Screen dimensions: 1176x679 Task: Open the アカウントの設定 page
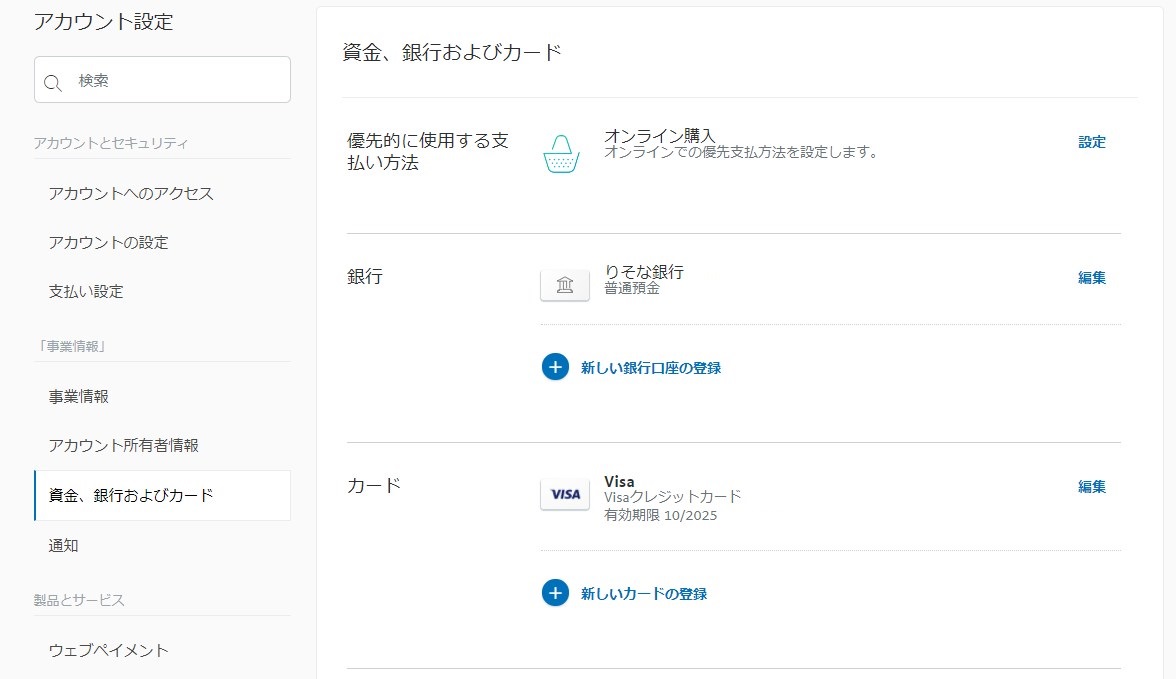[109, 242]
